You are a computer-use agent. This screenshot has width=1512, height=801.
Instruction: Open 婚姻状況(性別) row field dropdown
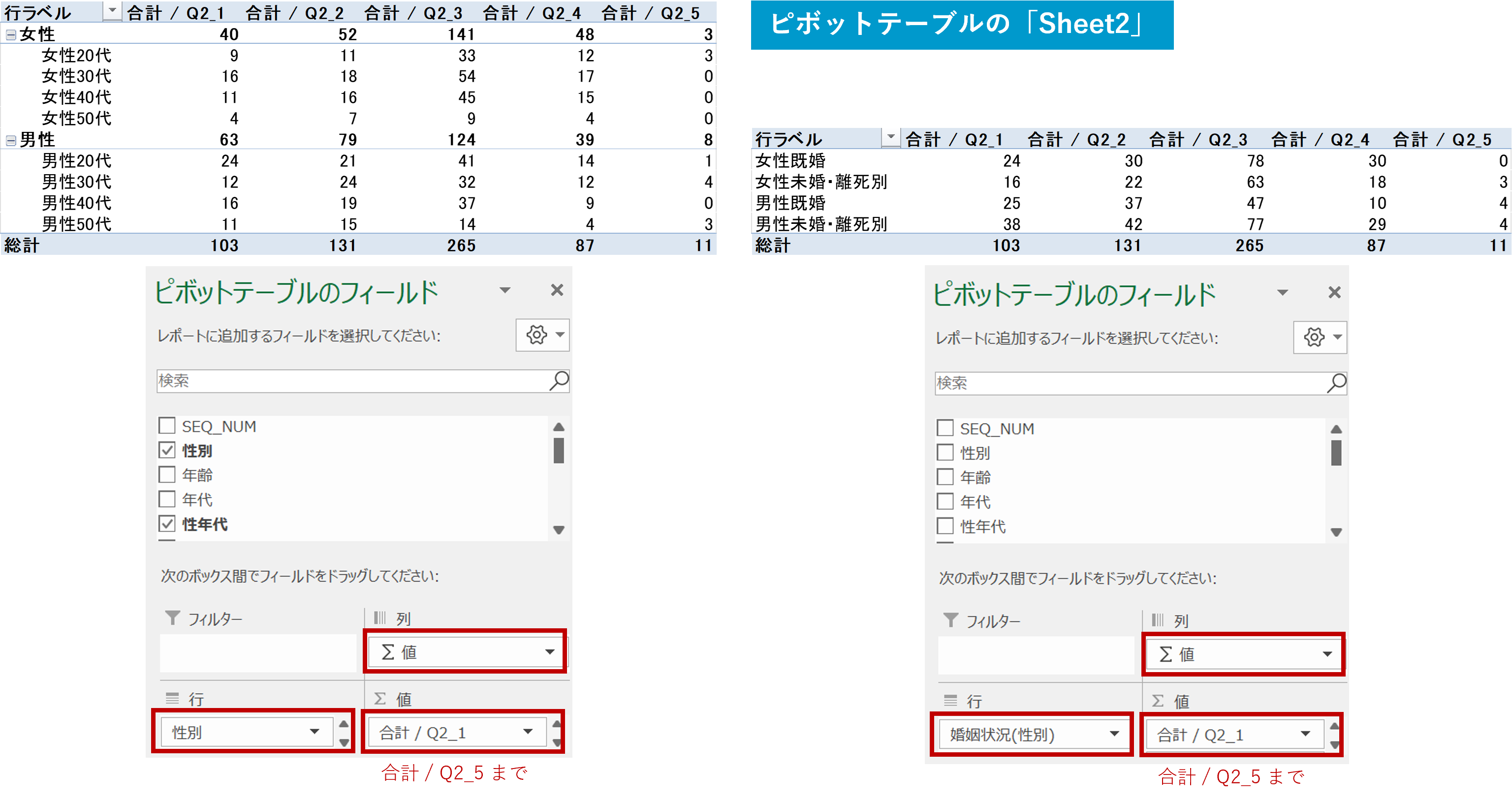(x=1114, y=734)
